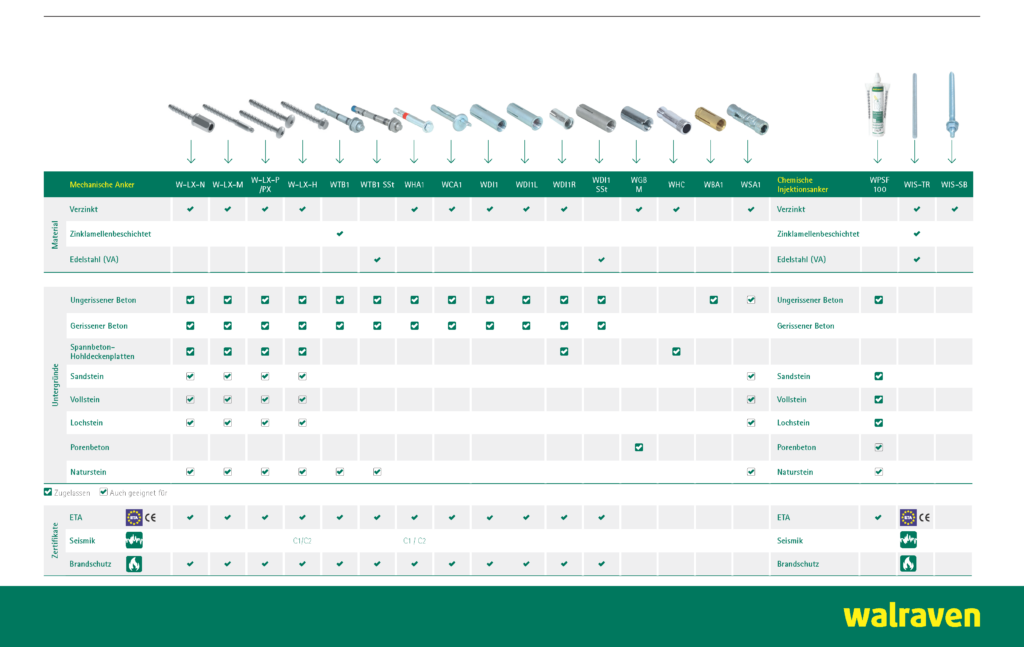
Task: Click the Verzinkt tick for WGB M
Action: click(x=639, y=210)
